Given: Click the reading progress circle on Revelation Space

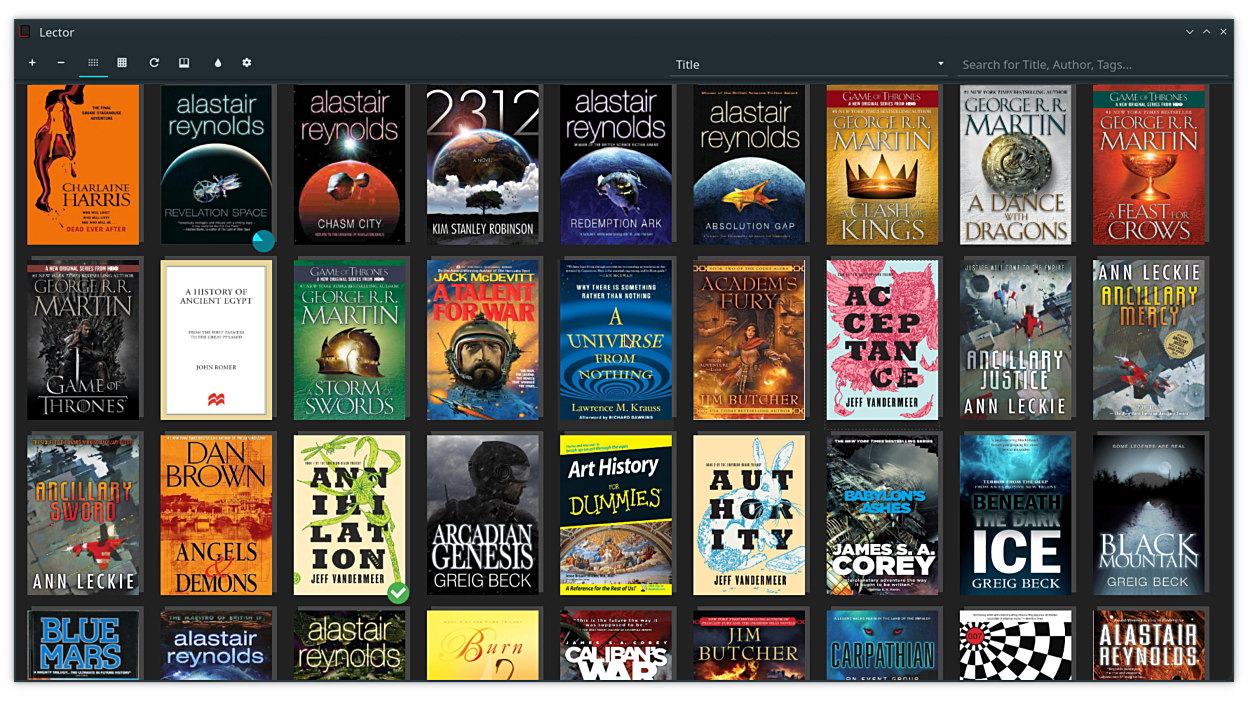Looking at the screenshot, I should pyautogui.click(x=263, y=240).
